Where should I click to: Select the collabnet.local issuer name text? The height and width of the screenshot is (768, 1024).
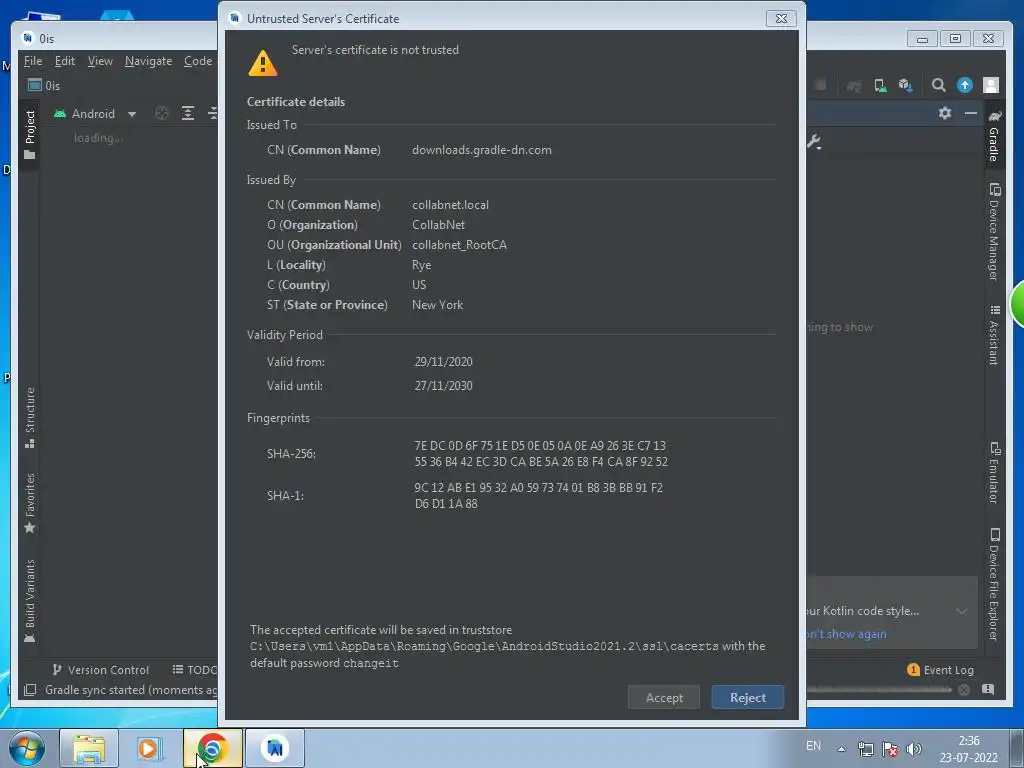tap(451, 205)
